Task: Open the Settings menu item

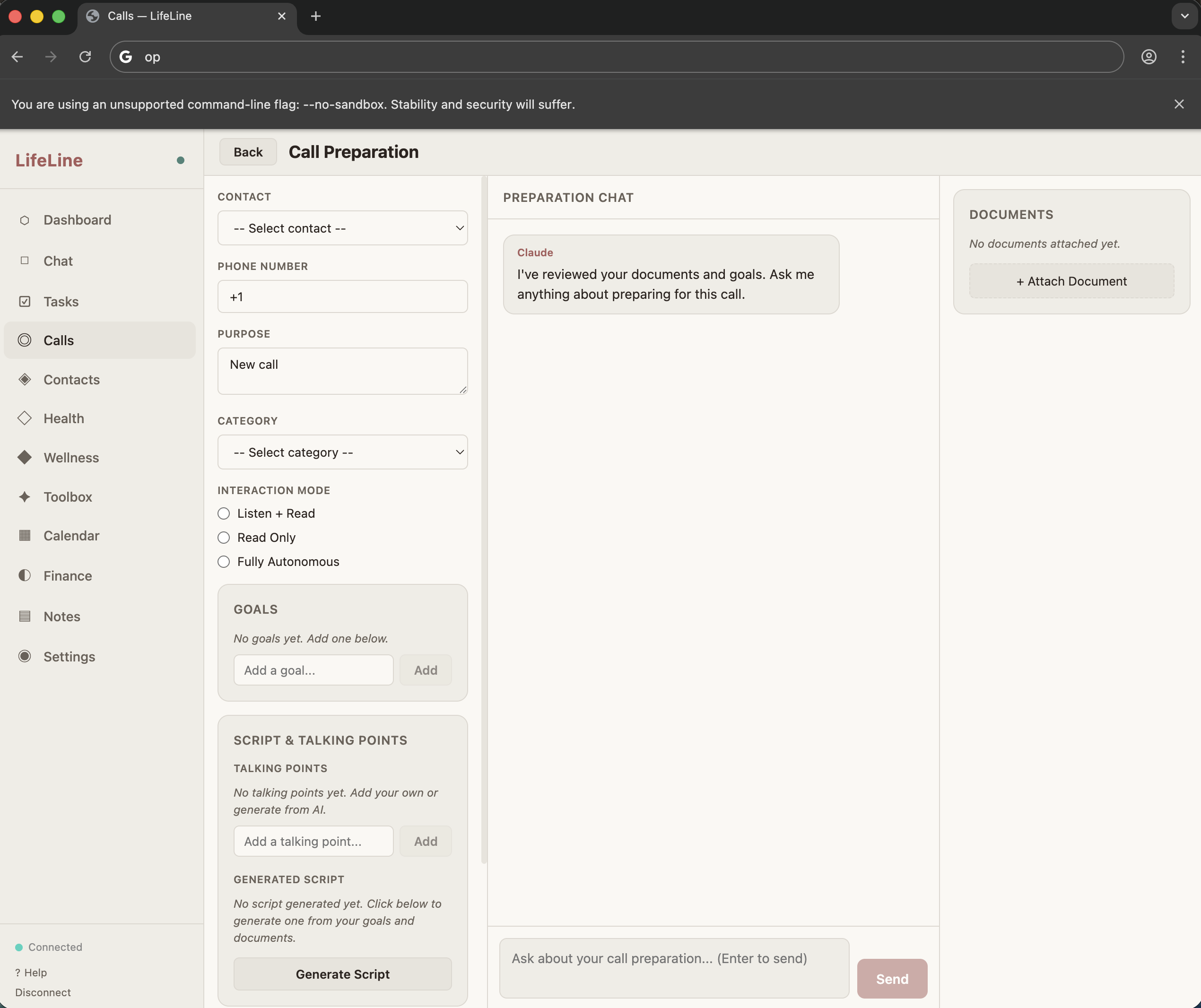Action: click(70, 656)
